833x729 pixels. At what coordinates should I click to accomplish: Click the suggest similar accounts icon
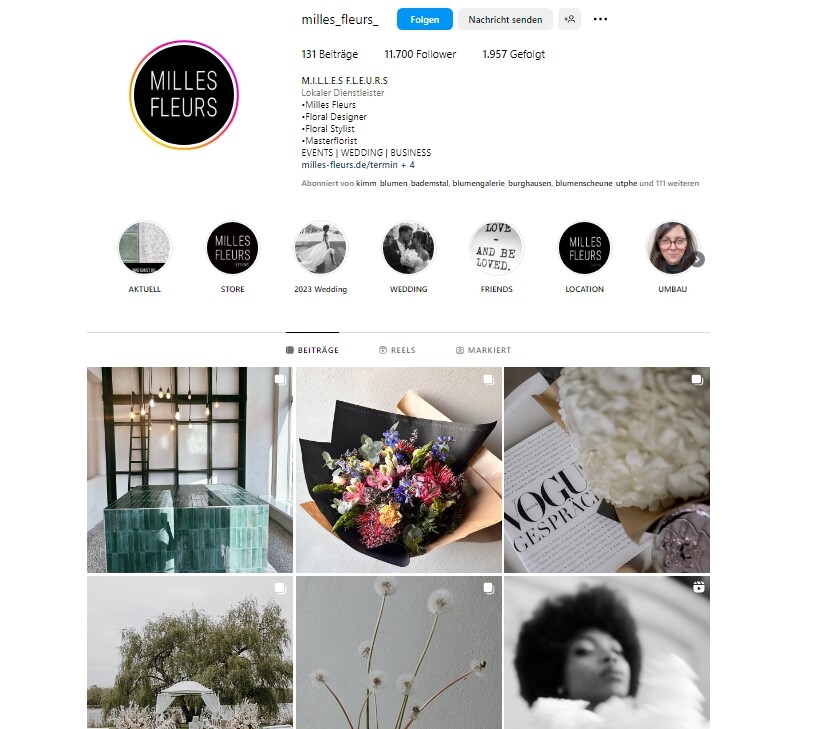click(570, 19)
